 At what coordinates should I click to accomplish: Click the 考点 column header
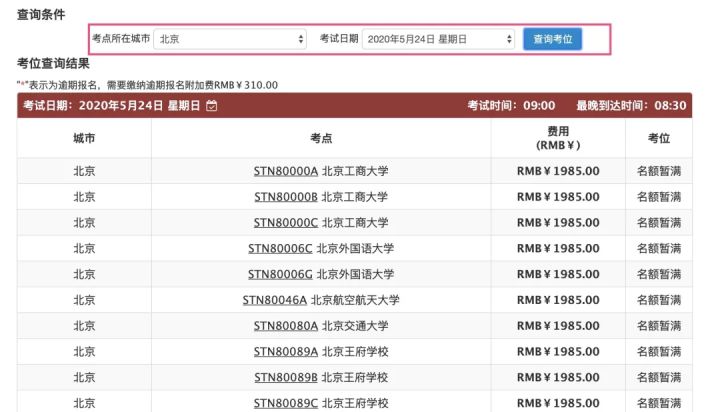click(321, 138)
